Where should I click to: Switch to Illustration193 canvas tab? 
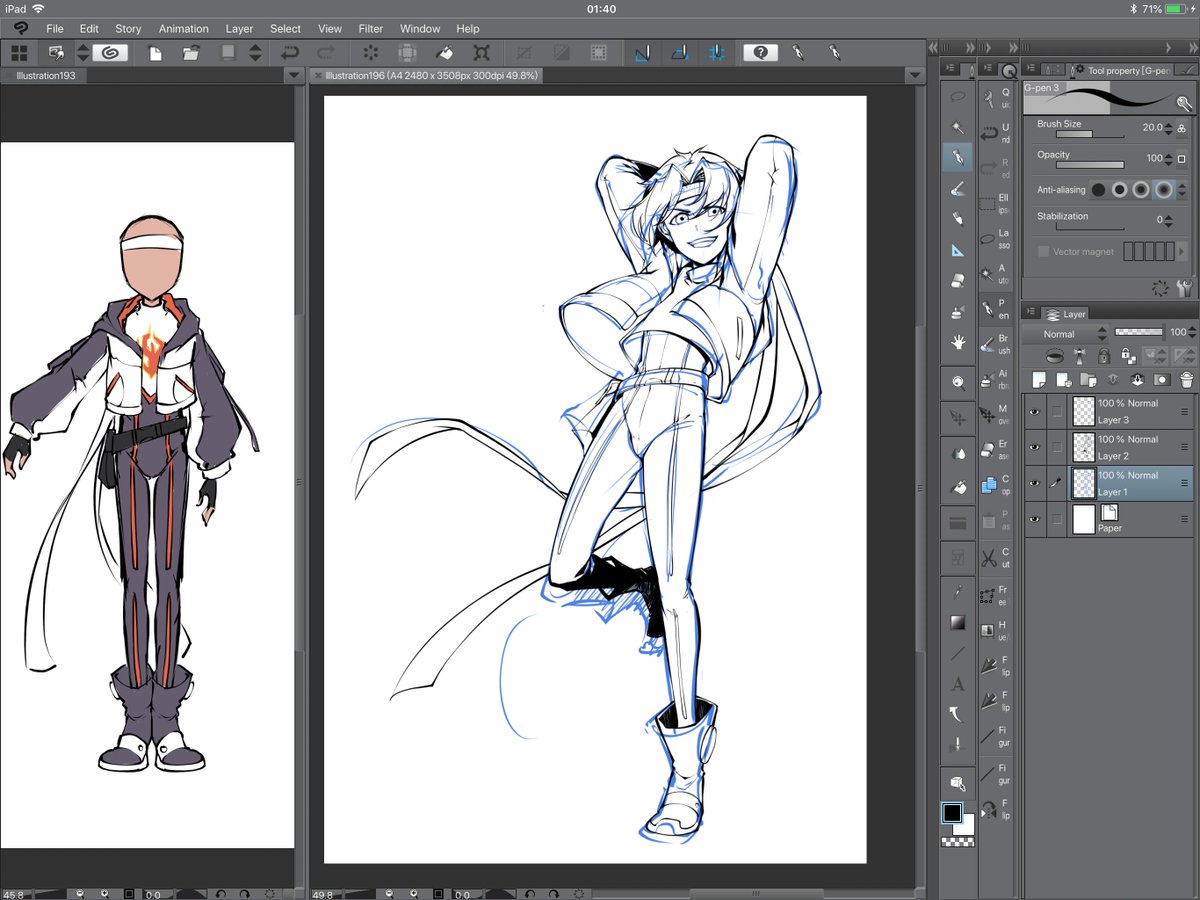(46, 75)
